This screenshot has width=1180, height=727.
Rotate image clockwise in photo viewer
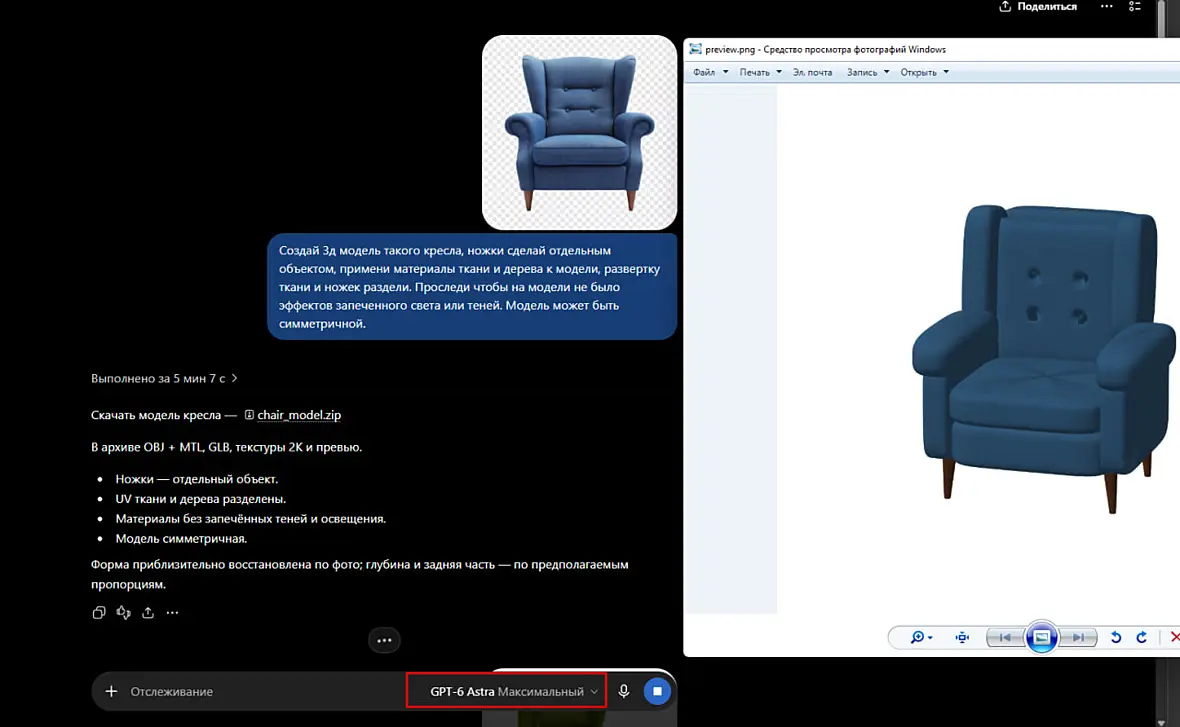[1142, 637]
